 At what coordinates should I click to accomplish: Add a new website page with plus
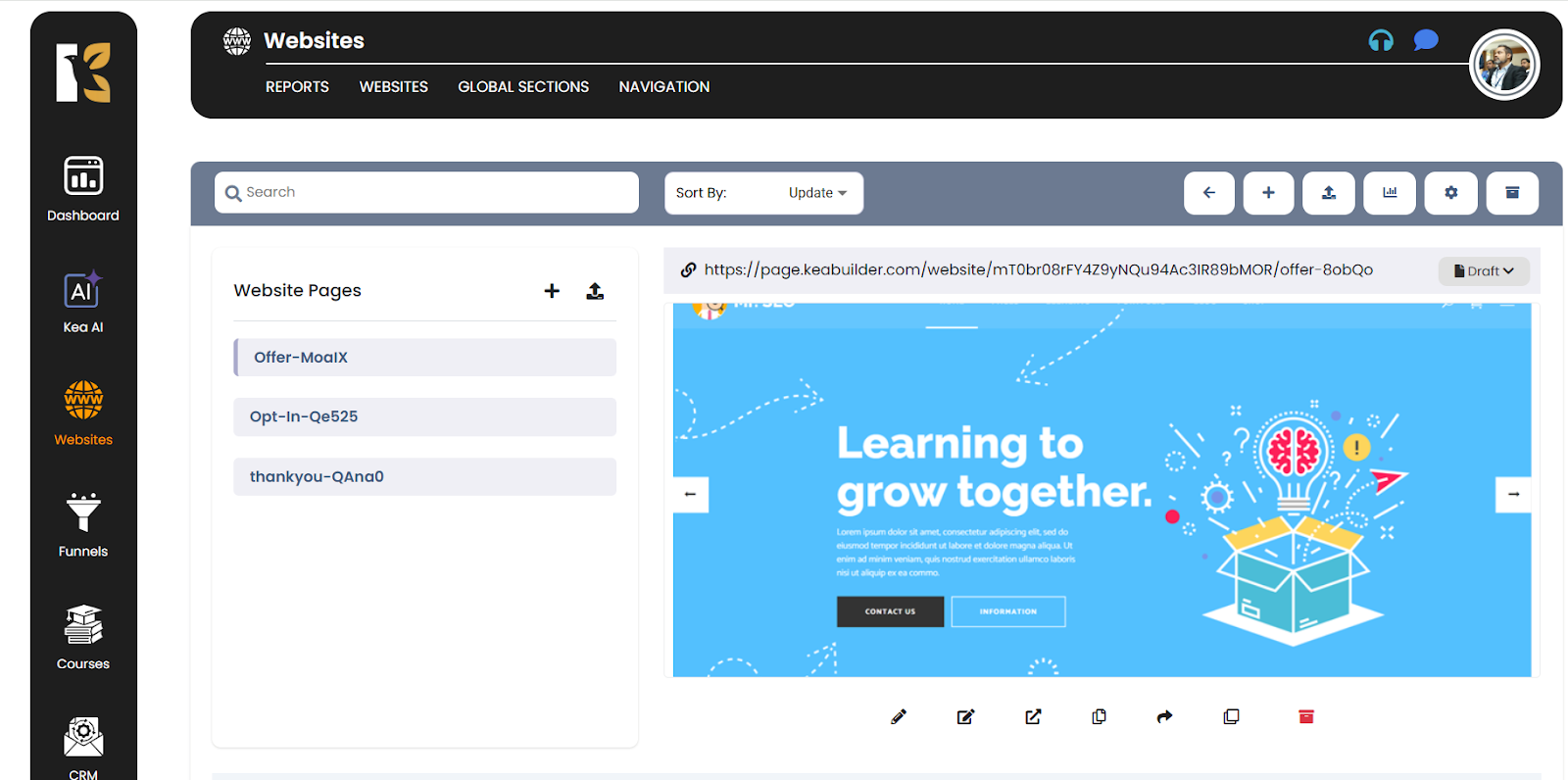coord(552,291)
